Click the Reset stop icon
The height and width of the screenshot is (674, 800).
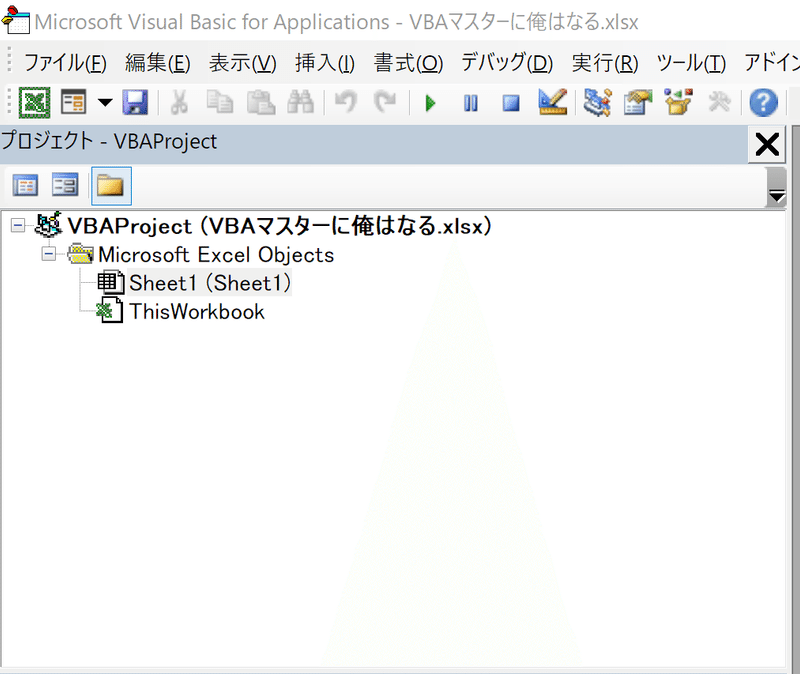click(x=511, y=104)
